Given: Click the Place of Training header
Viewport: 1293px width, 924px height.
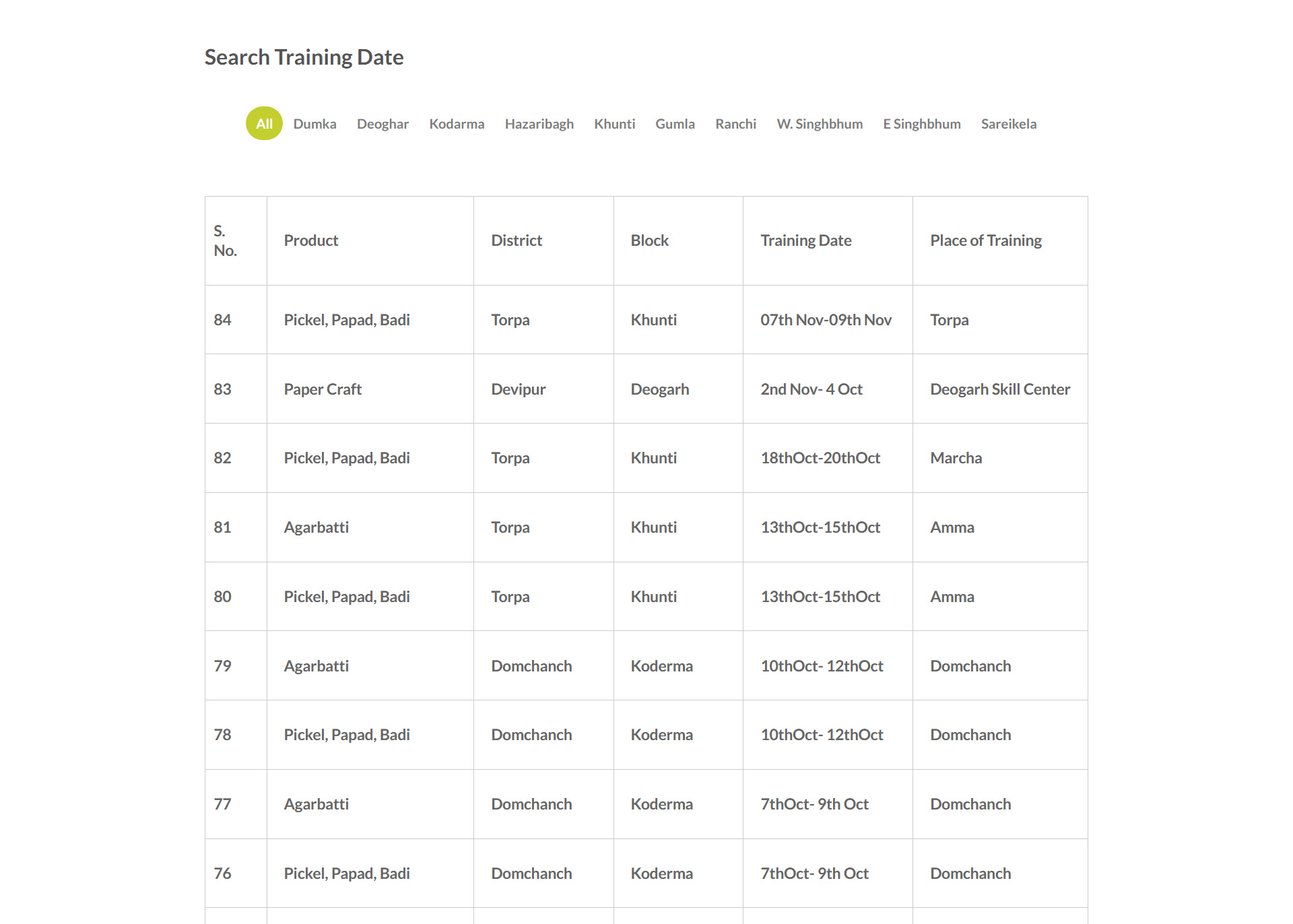Looking at the screenshot, I should point(985,240).
